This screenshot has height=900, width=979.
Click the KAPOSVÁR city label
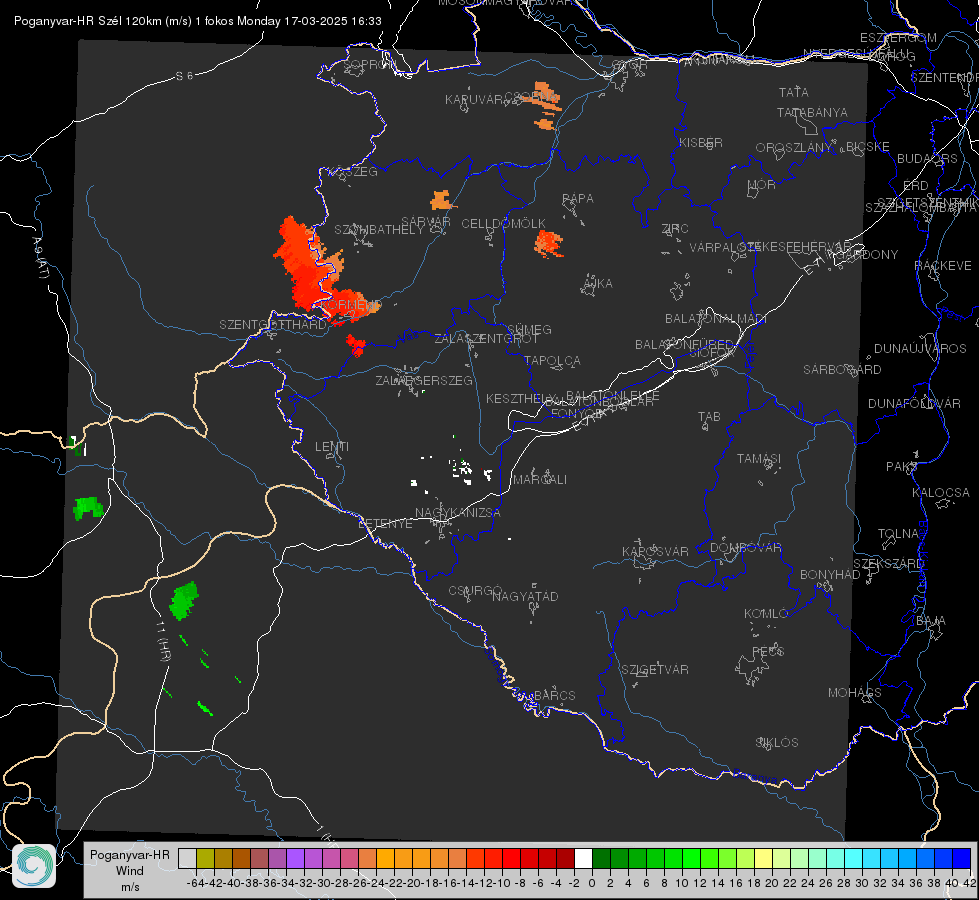click(655, 551)
